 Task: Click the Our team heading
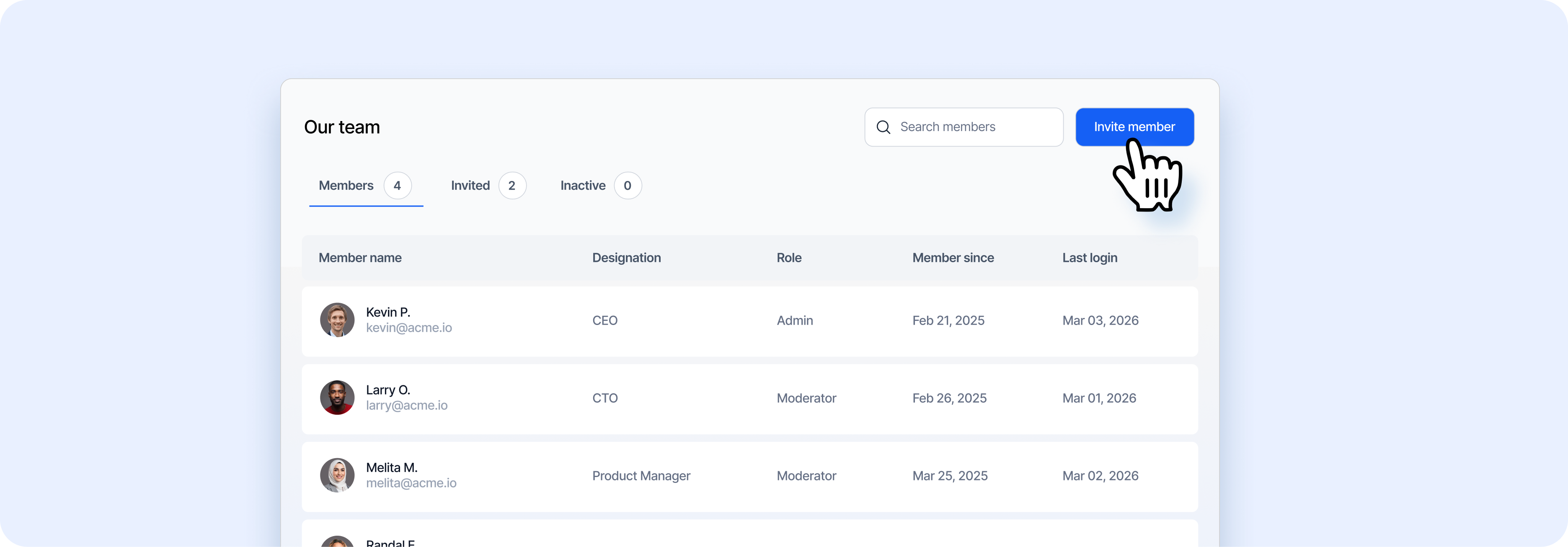tap(341, 127)
